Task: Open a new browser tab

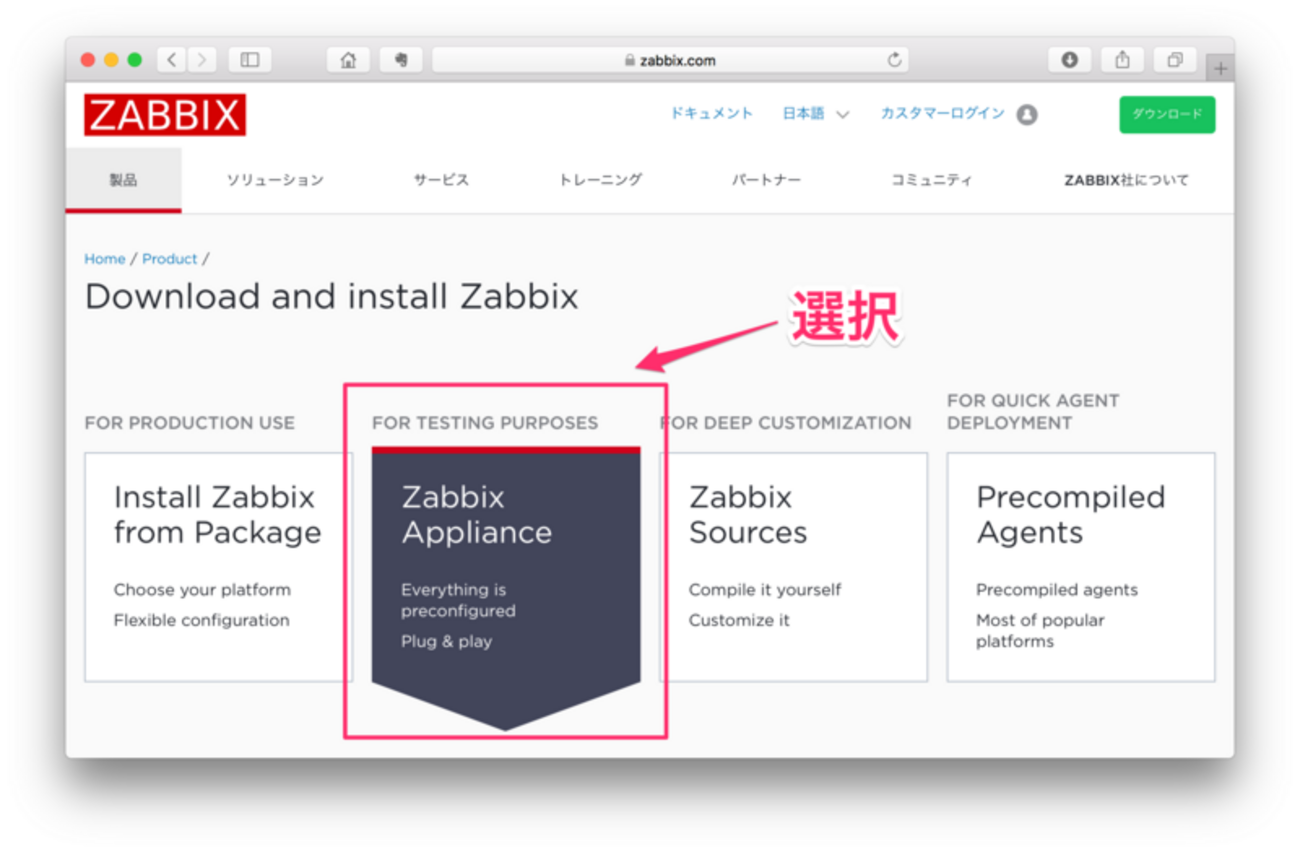Action: click(1220, 67)
